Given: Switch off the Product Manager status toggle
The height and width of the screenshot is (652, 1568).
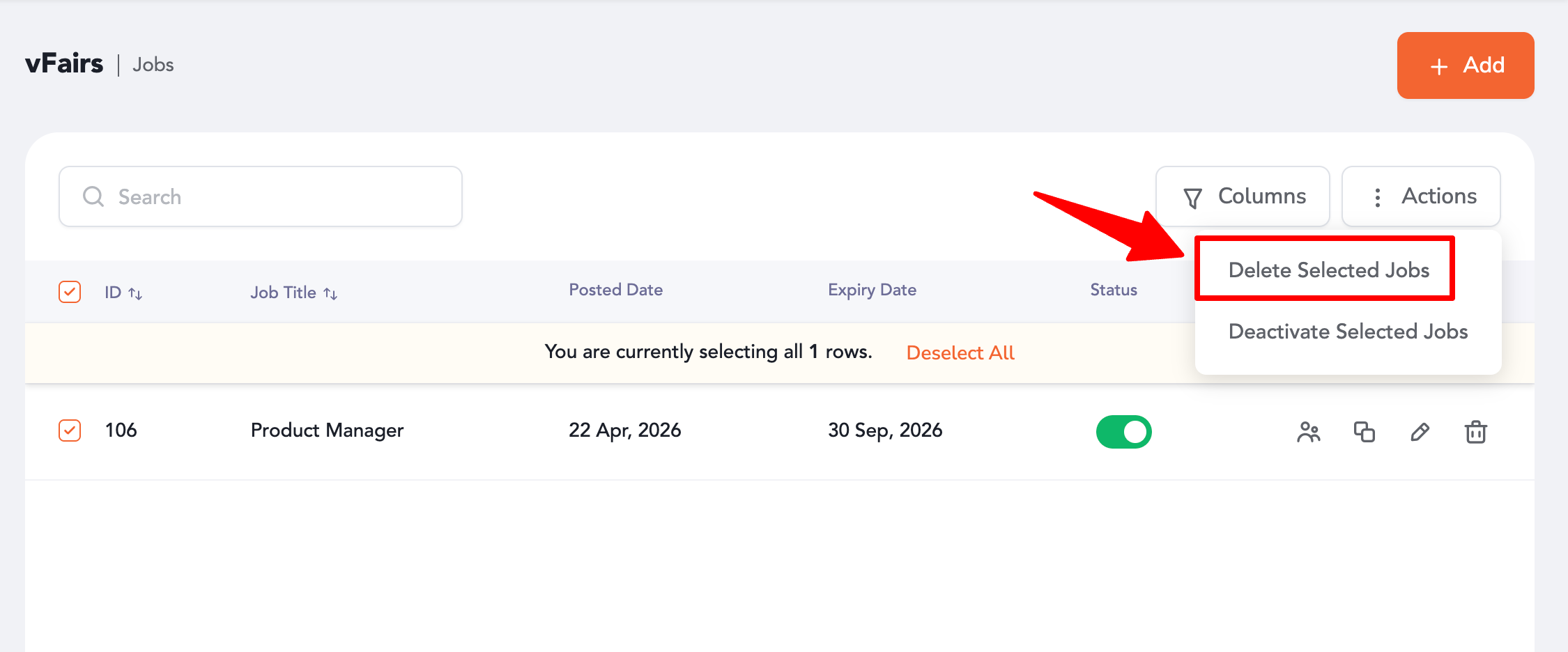Looking at the screenshot, I should (1123, 432).
